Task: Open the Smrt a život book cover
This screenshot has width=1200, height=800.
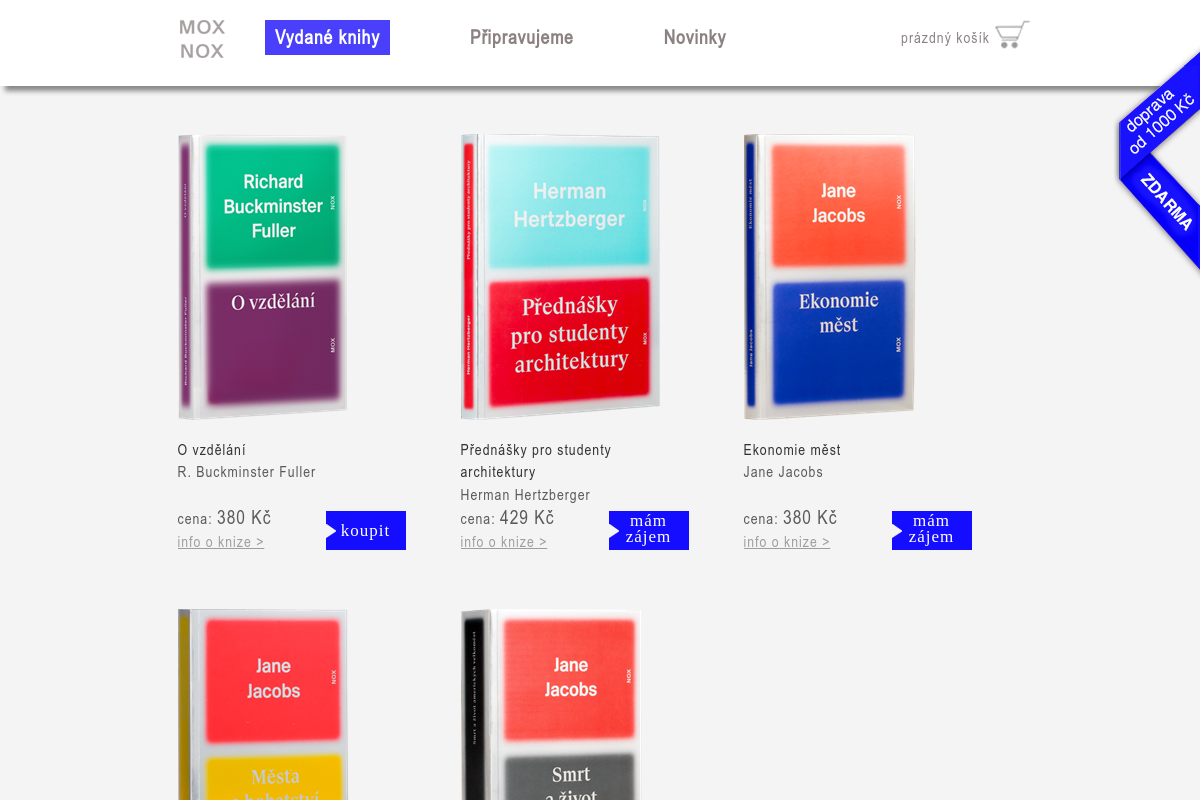Action: [552, 705]
